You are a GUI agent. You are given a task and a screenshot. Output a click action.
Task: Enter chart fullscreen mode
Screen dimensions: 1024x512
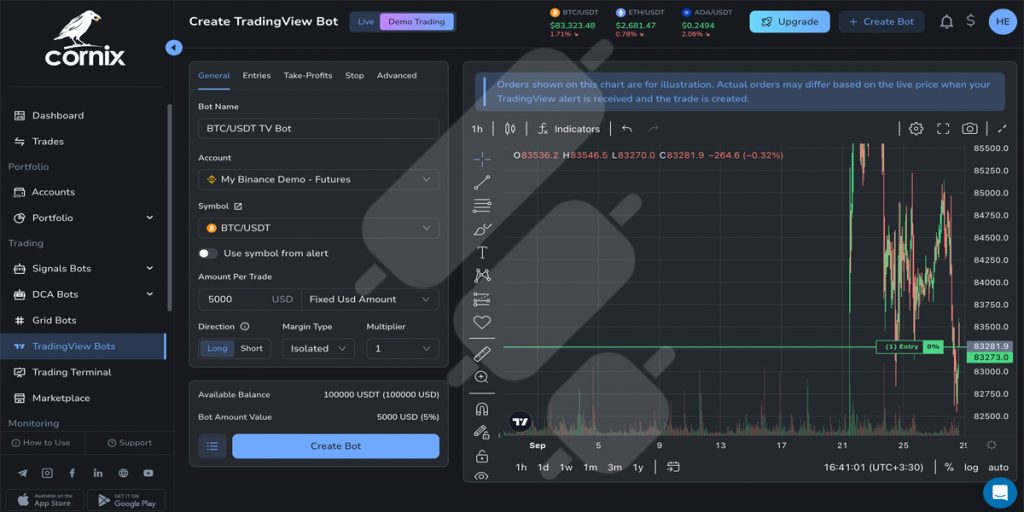click(x=943, y=129)
